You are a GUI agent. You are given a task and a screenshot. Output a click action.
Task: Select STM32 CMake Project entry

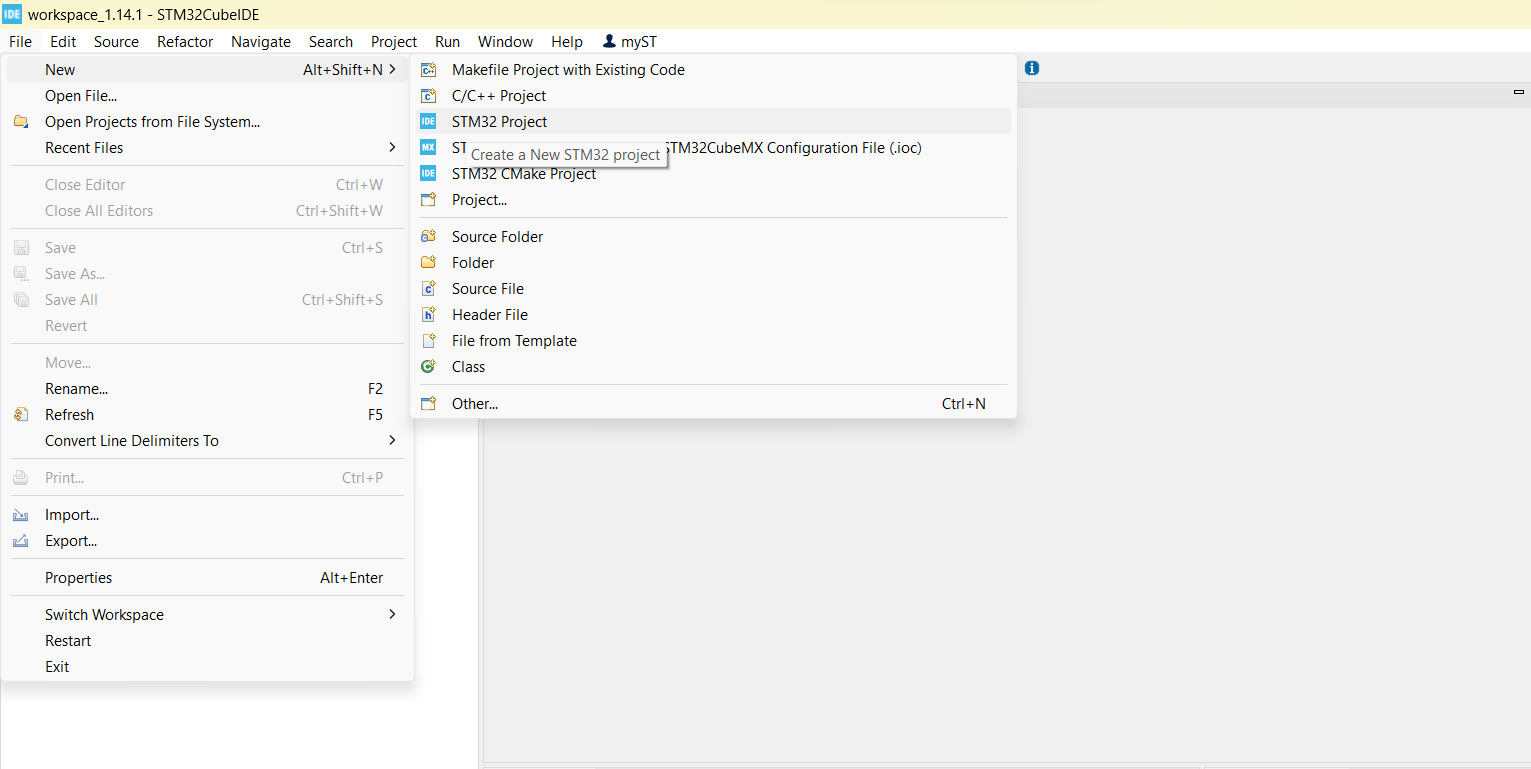(713, 174)
